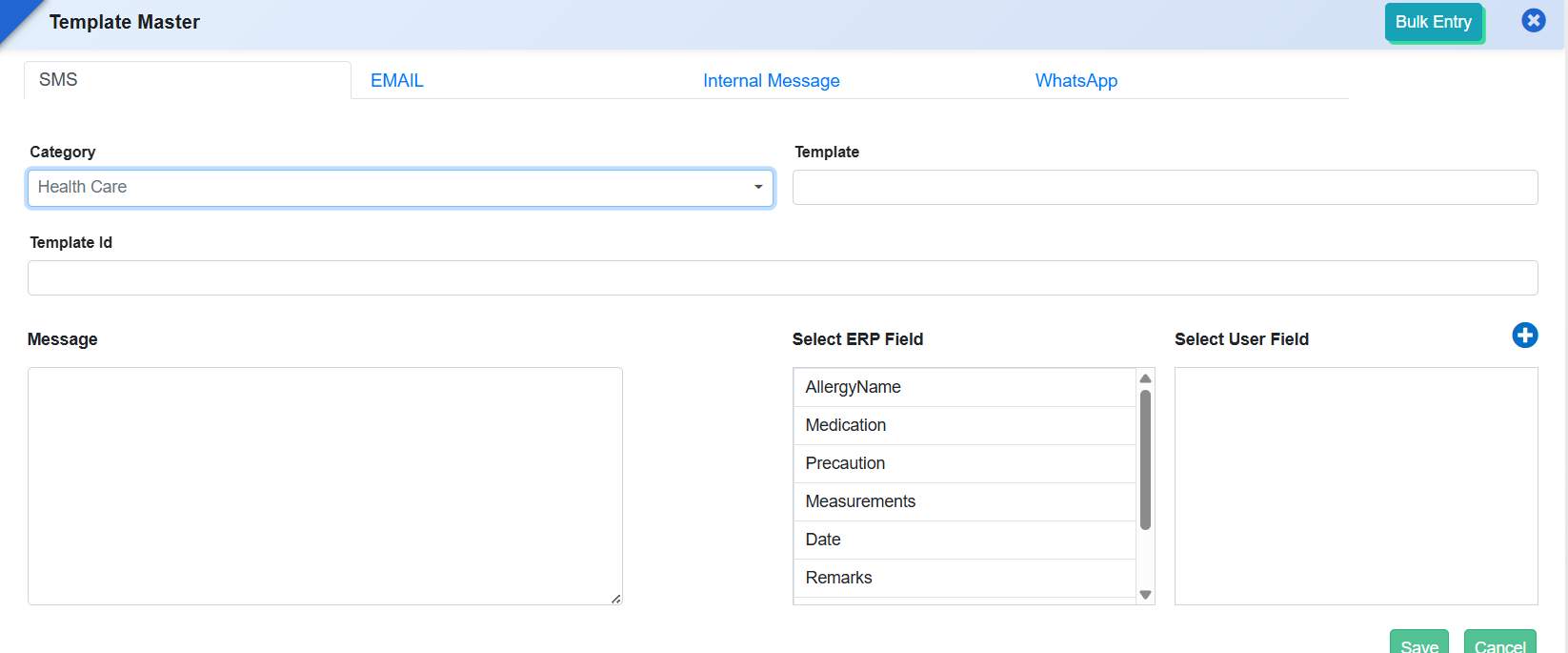Click into the Template Id field

tap(782, 278)
